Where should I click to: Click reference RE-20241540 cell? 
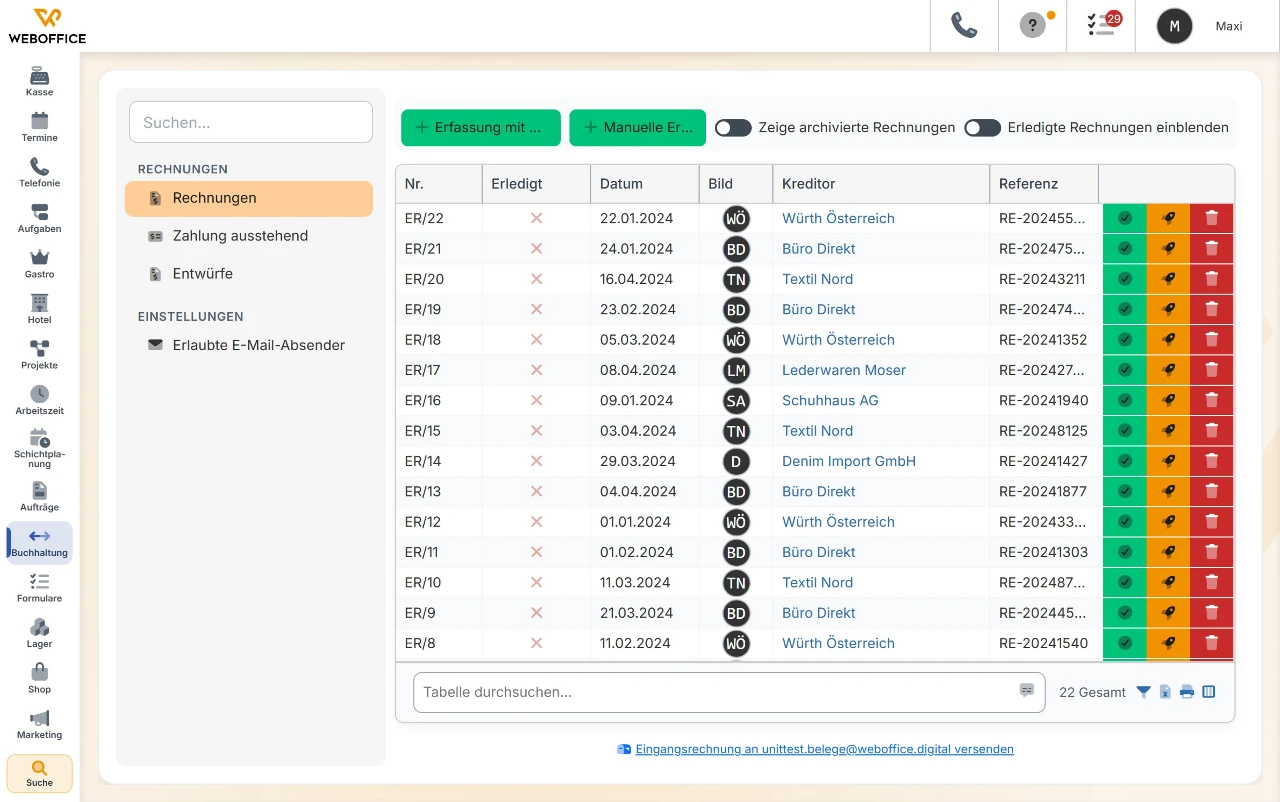pos(1043,643)
